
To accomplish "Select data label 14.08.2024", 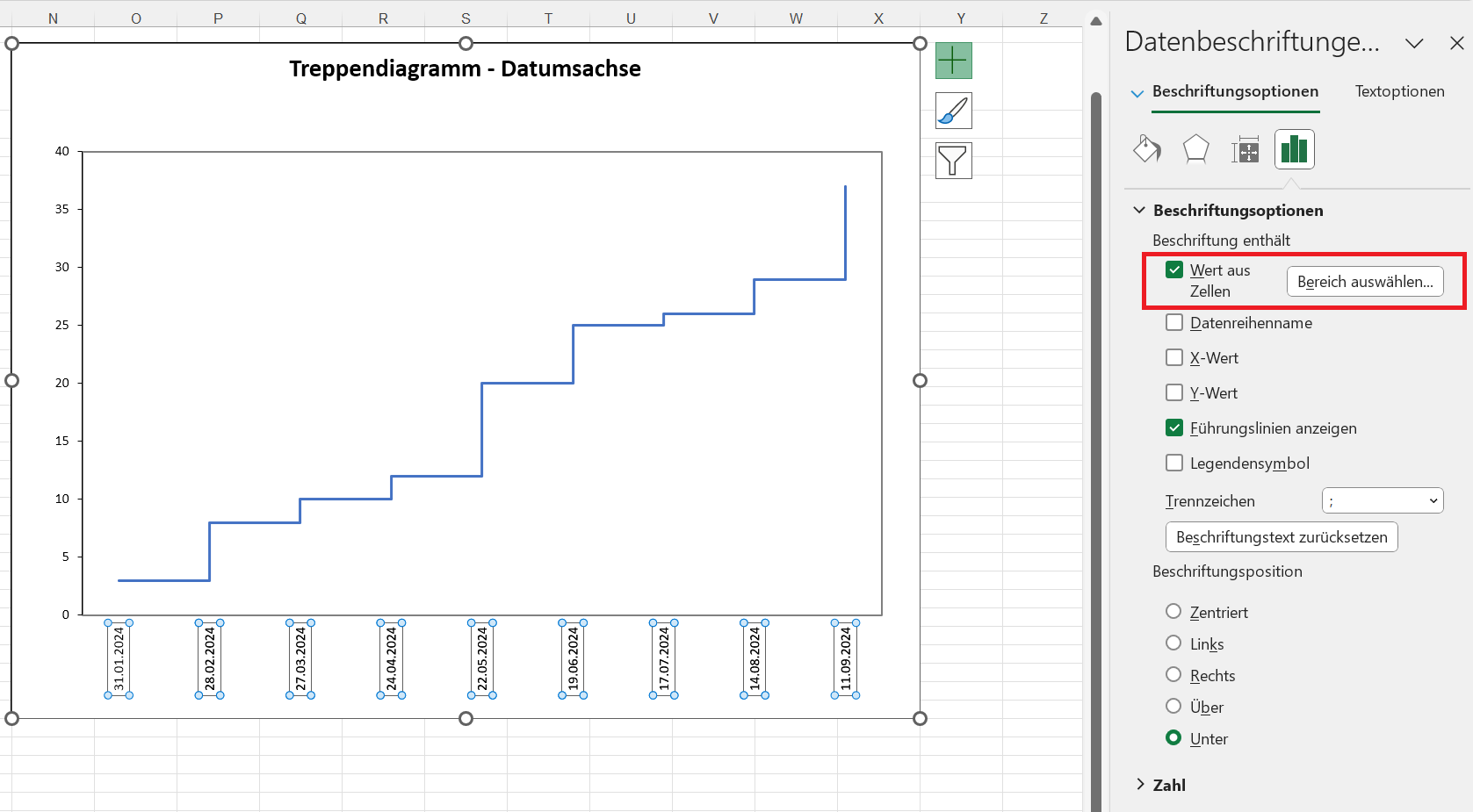I will [755, 659].
